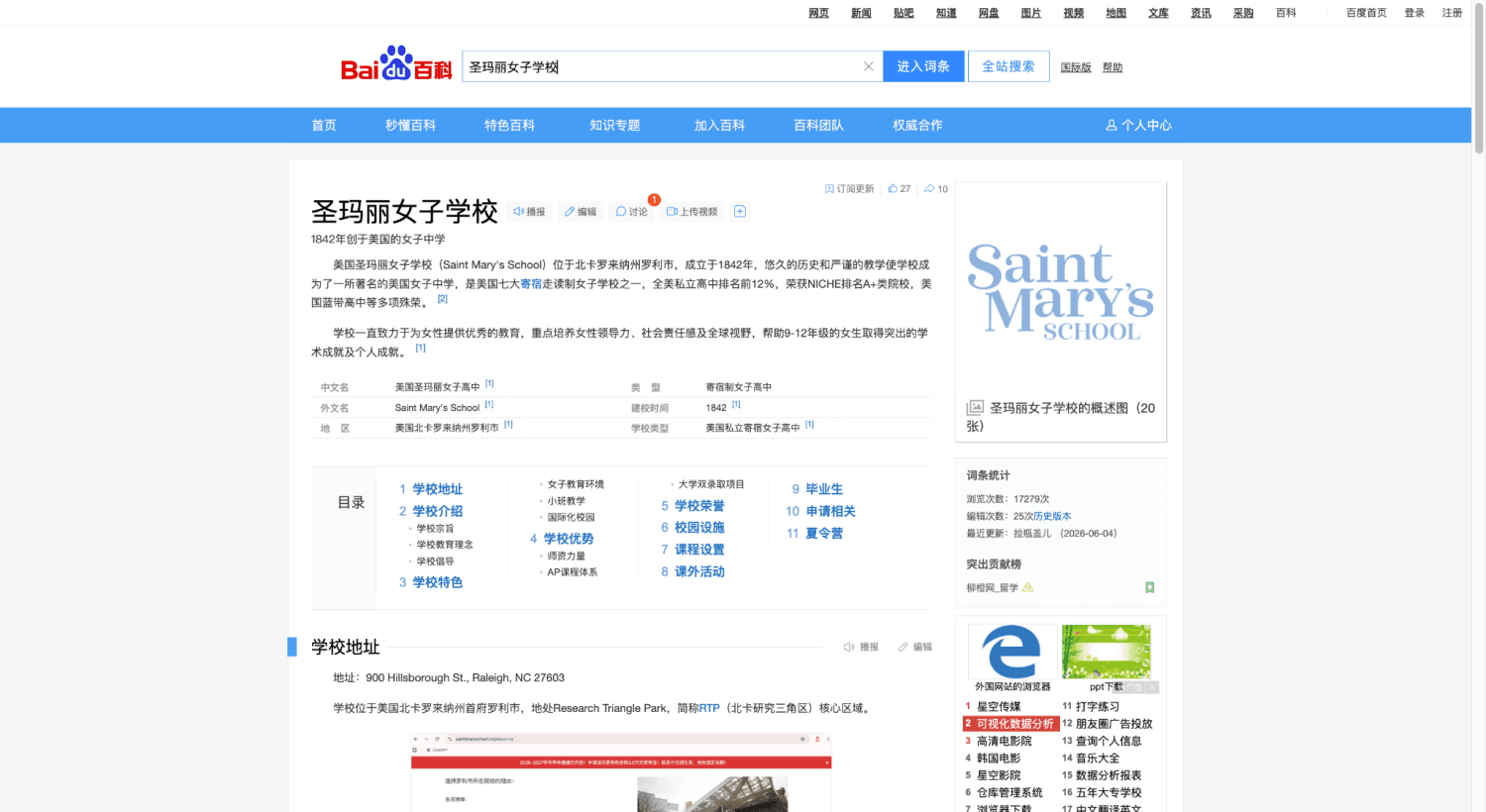Viewport: 1486px width, 812px height.
Task: Jump to 毕业生 in the table of contents
Action: [824, 489]
